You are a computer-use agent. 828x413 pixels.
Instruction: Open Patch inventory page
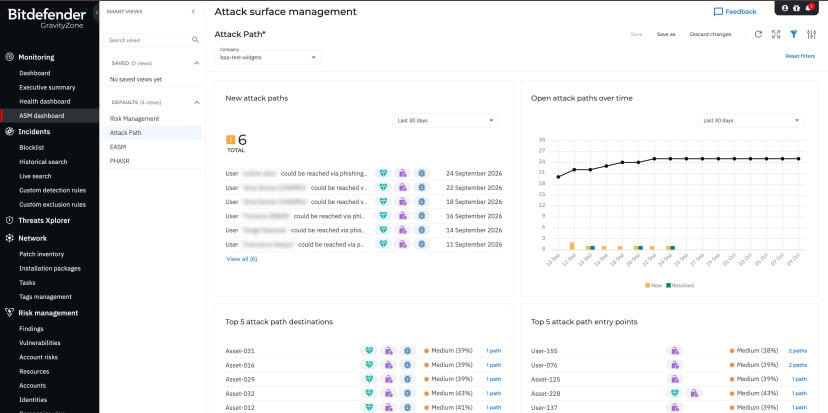[x=42, y=254]
